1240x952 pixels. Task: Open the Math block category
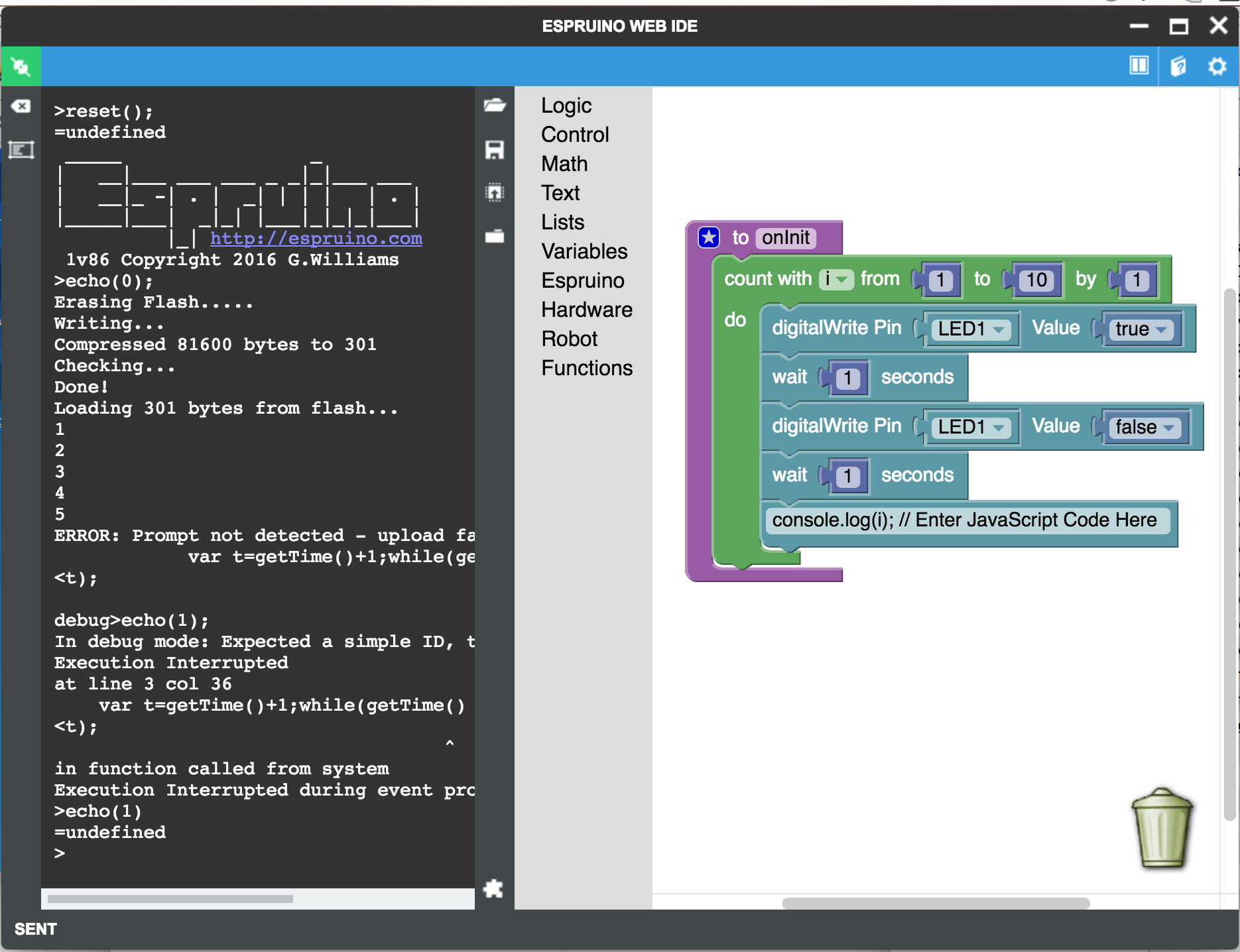click(x=564, y=164)
